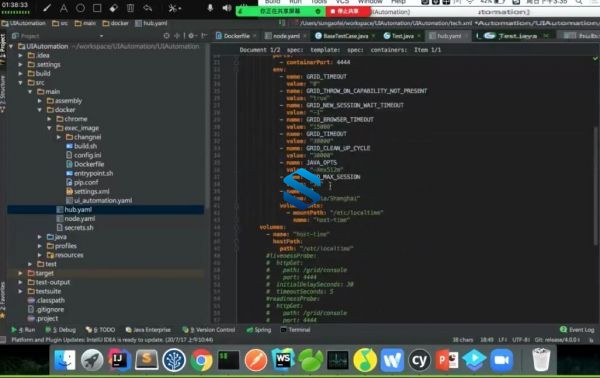Image resolution: width=600 pixels, height=378 pixels.
Task: Open the Terminal tool window
Action: pos(296,329)
